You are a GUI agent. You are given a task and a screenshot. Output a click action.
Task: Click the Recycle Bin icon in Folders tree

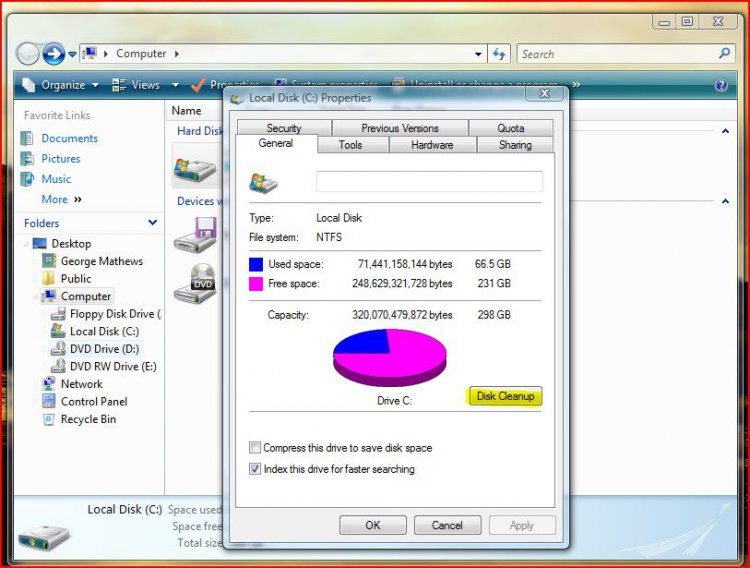click(49, 420)
